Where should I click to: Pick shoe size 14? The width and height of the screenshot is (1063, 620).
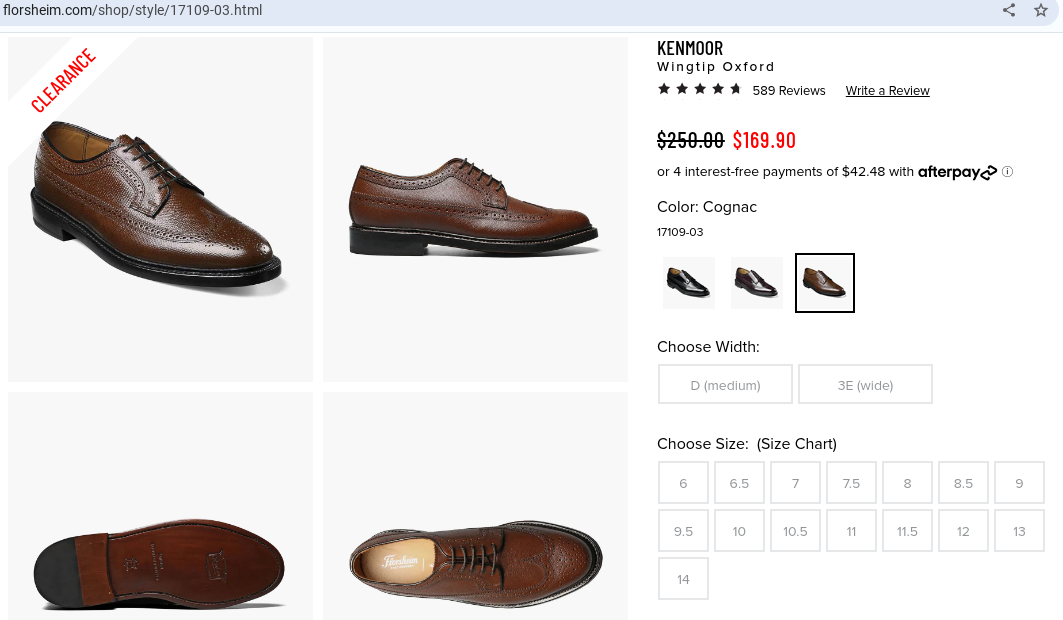(x=683, y=579)
